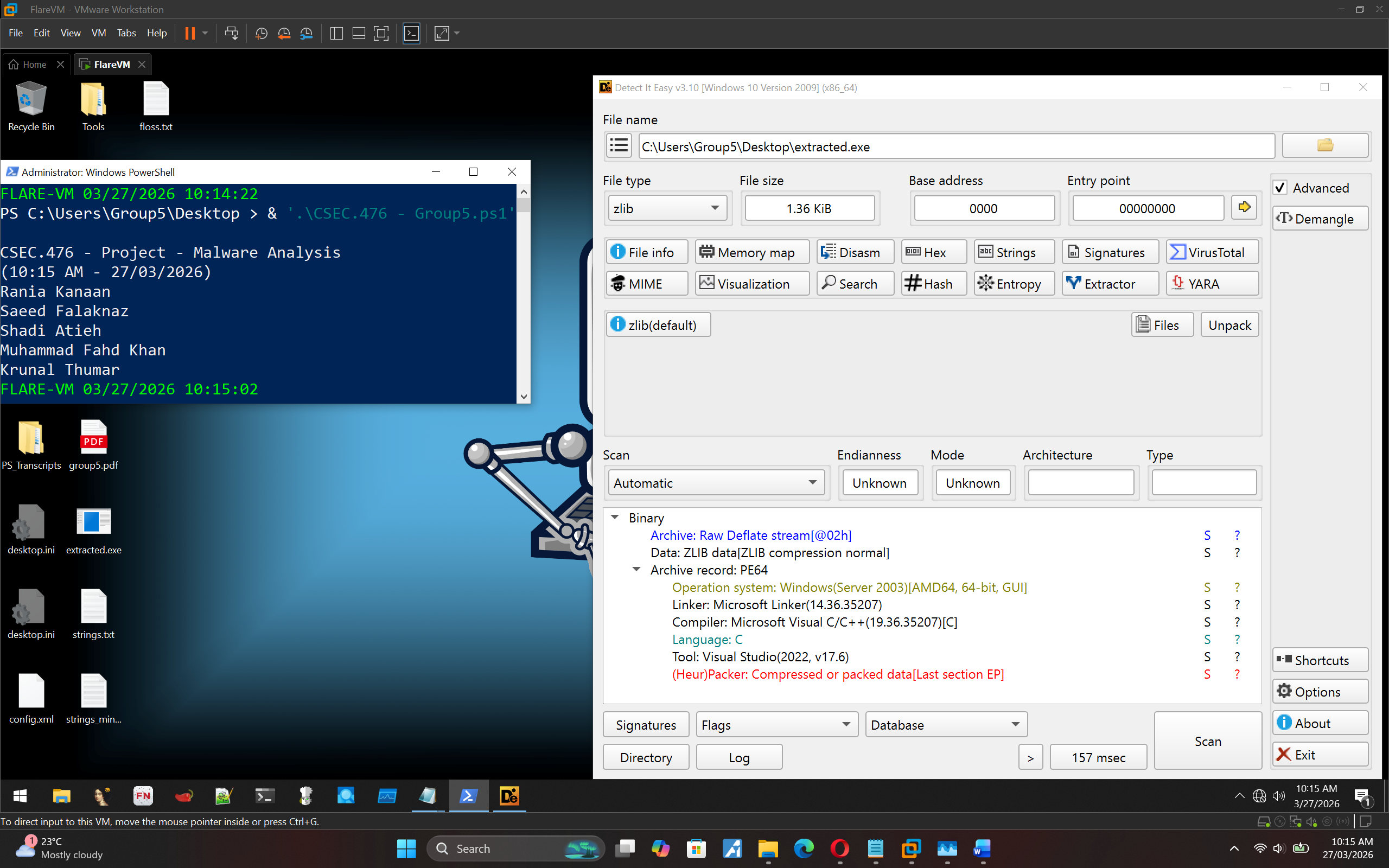
Task: Open the Hex viewer
Action: click(933, 252)
